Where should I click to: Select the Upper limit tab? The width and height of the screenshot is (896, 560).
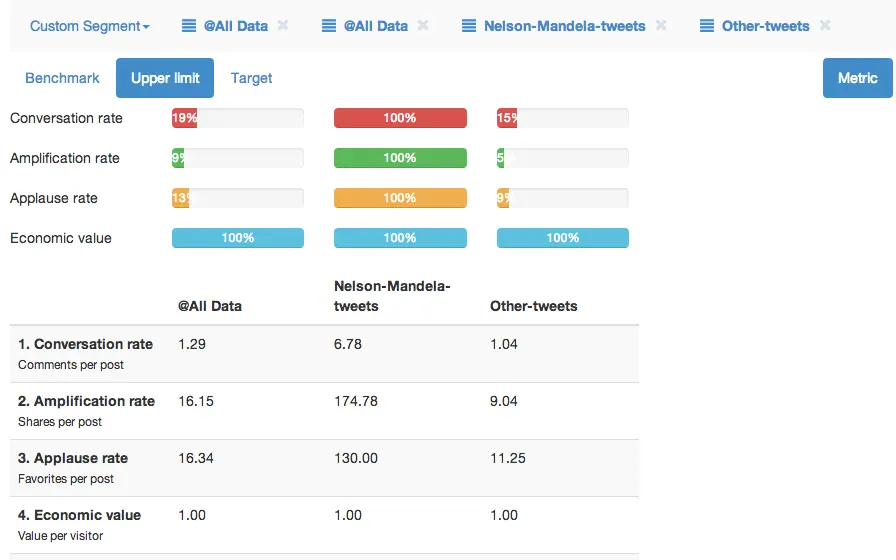[x=165, y=78]
